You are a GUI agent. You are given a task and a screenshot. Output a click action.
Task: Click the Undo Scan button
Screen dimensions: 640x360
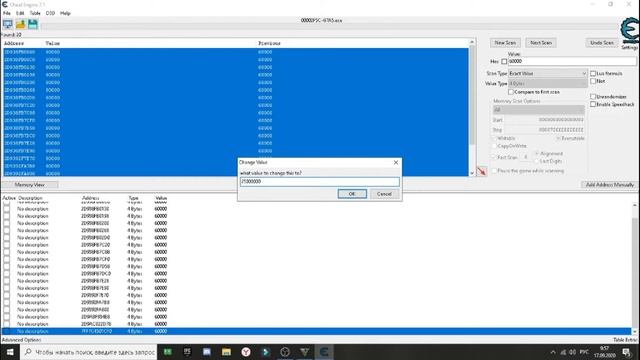click(602, 43)
